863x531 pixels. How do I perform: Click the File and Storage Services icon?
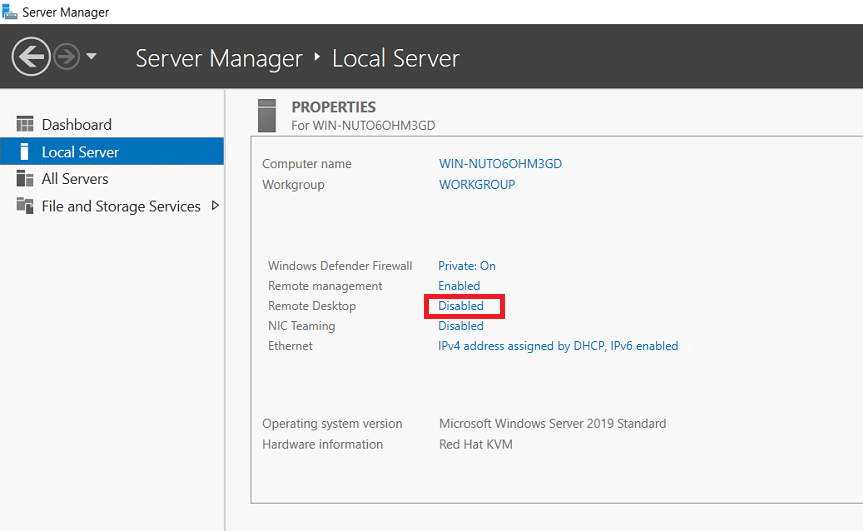click(x=25, y=206)
